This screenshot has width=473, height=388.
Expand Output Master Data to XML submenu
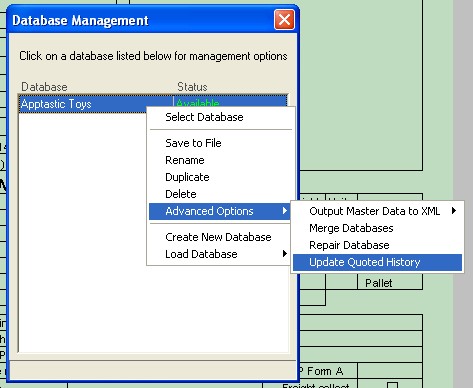point(377,211)
